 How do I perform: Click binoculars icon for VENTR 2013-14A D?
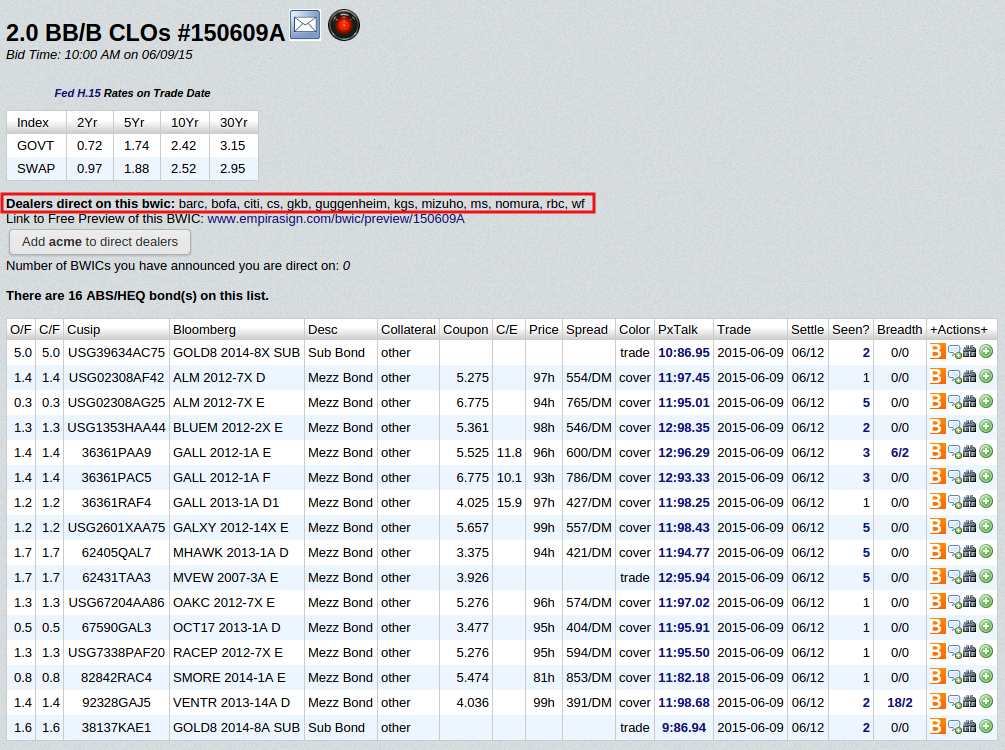[x=969, y=703]
